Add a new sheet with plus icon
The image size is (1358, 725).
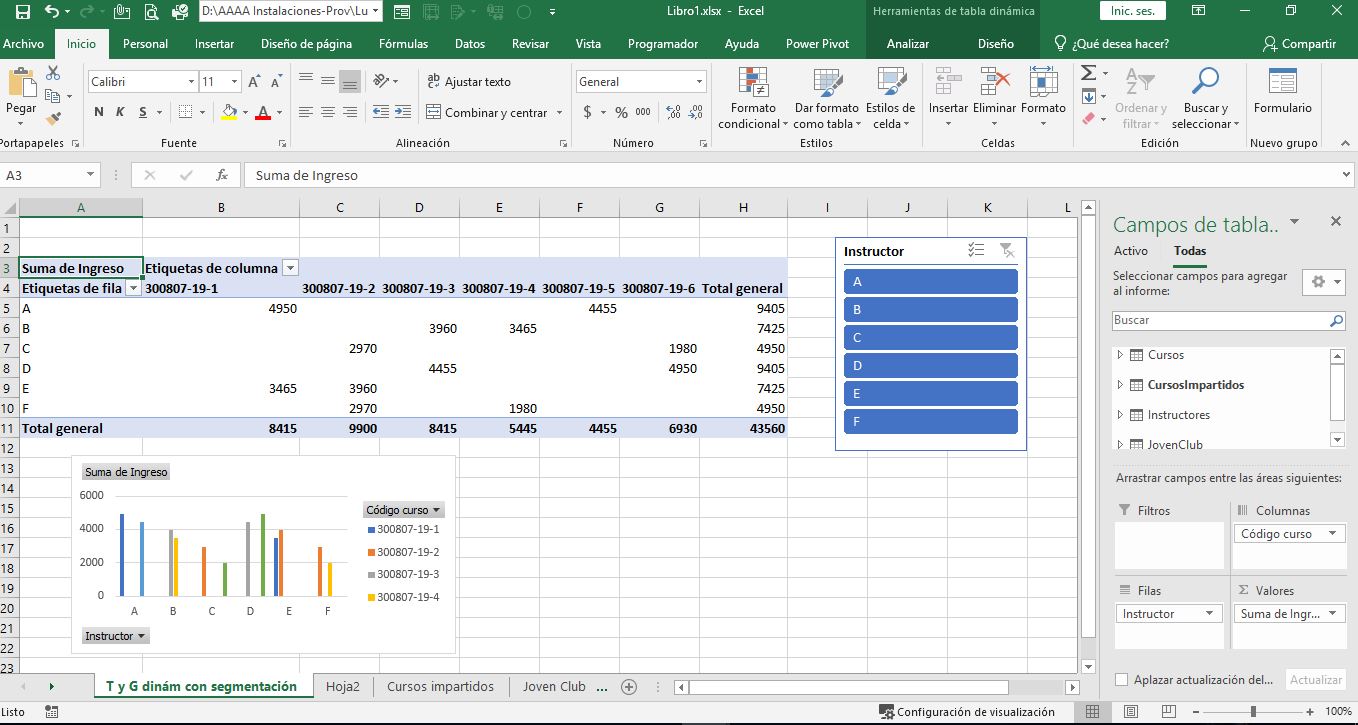(629, 687)
